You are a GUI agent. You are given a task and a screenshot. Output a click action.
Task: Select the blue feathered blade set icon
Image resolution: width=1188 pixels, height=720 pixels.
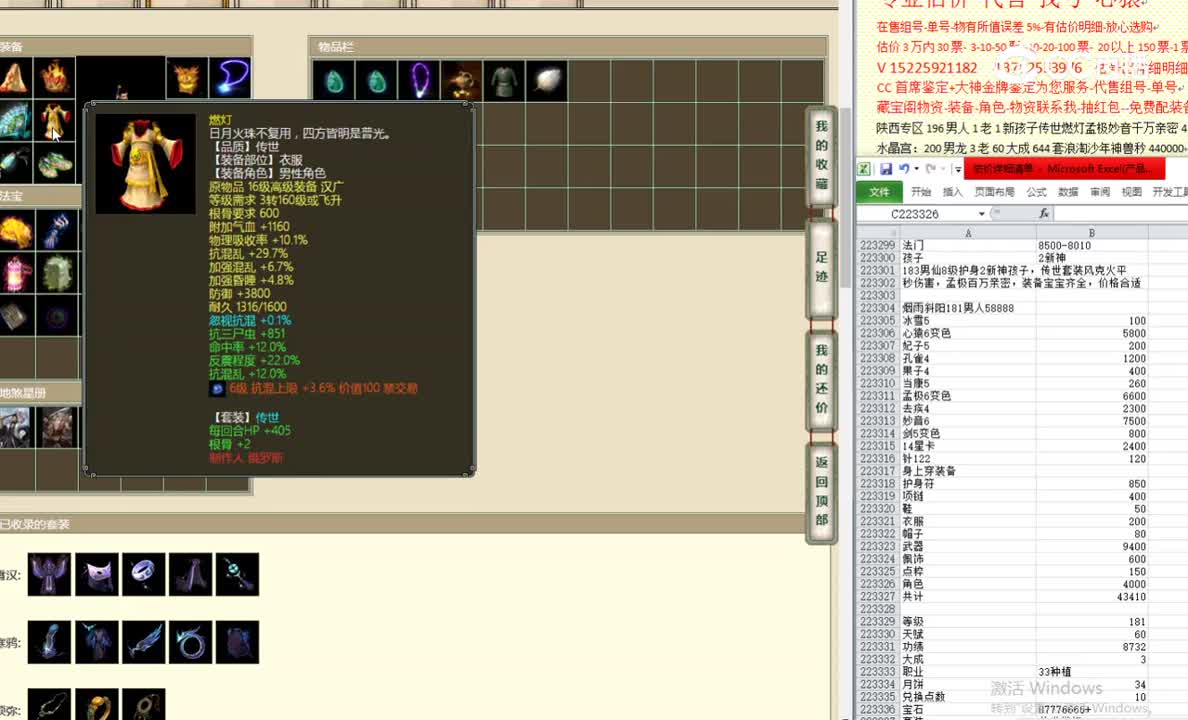[x=143, y=642]
